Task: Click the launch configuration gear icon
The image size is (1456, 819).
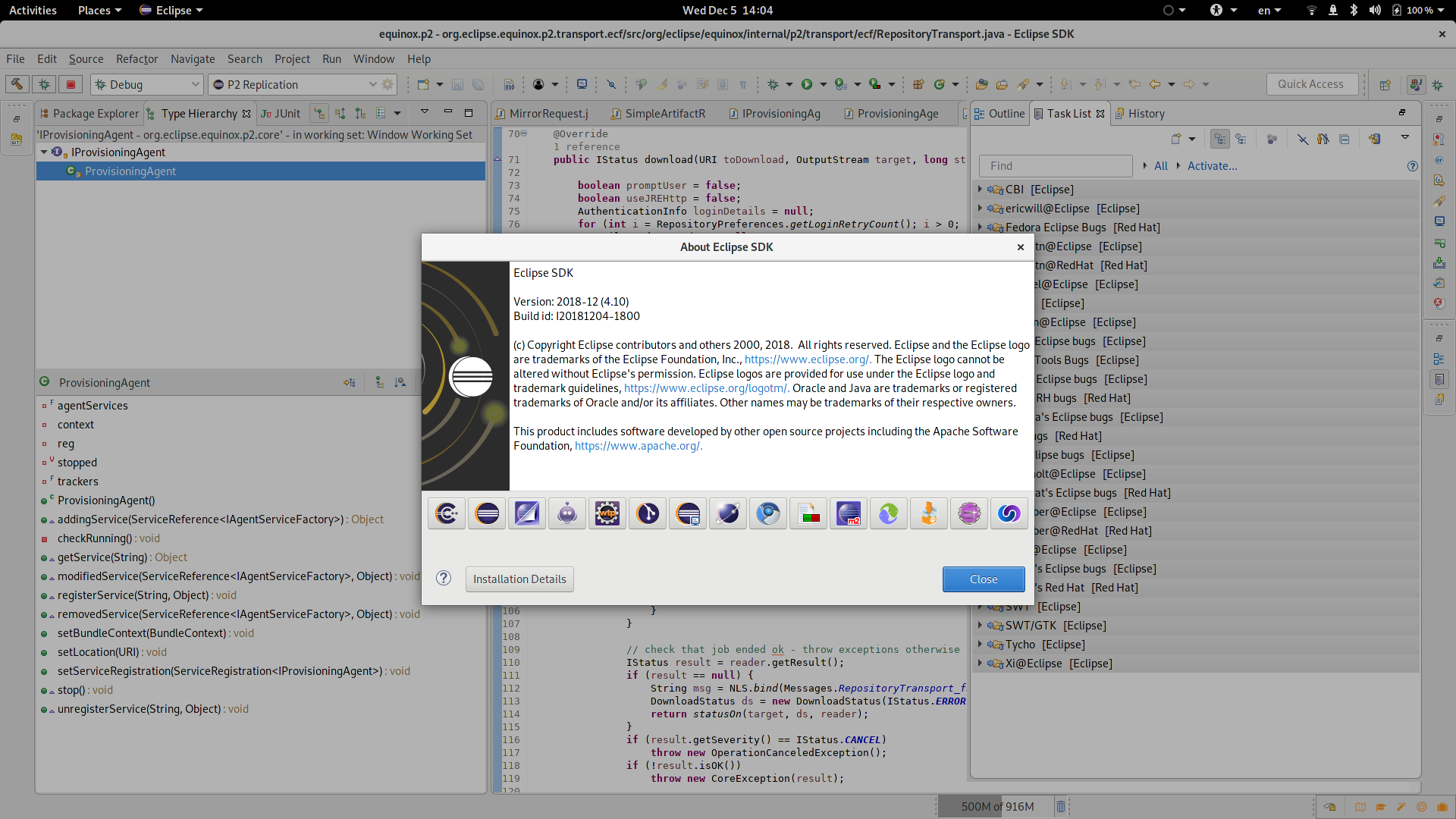Action: click(388, 84)
